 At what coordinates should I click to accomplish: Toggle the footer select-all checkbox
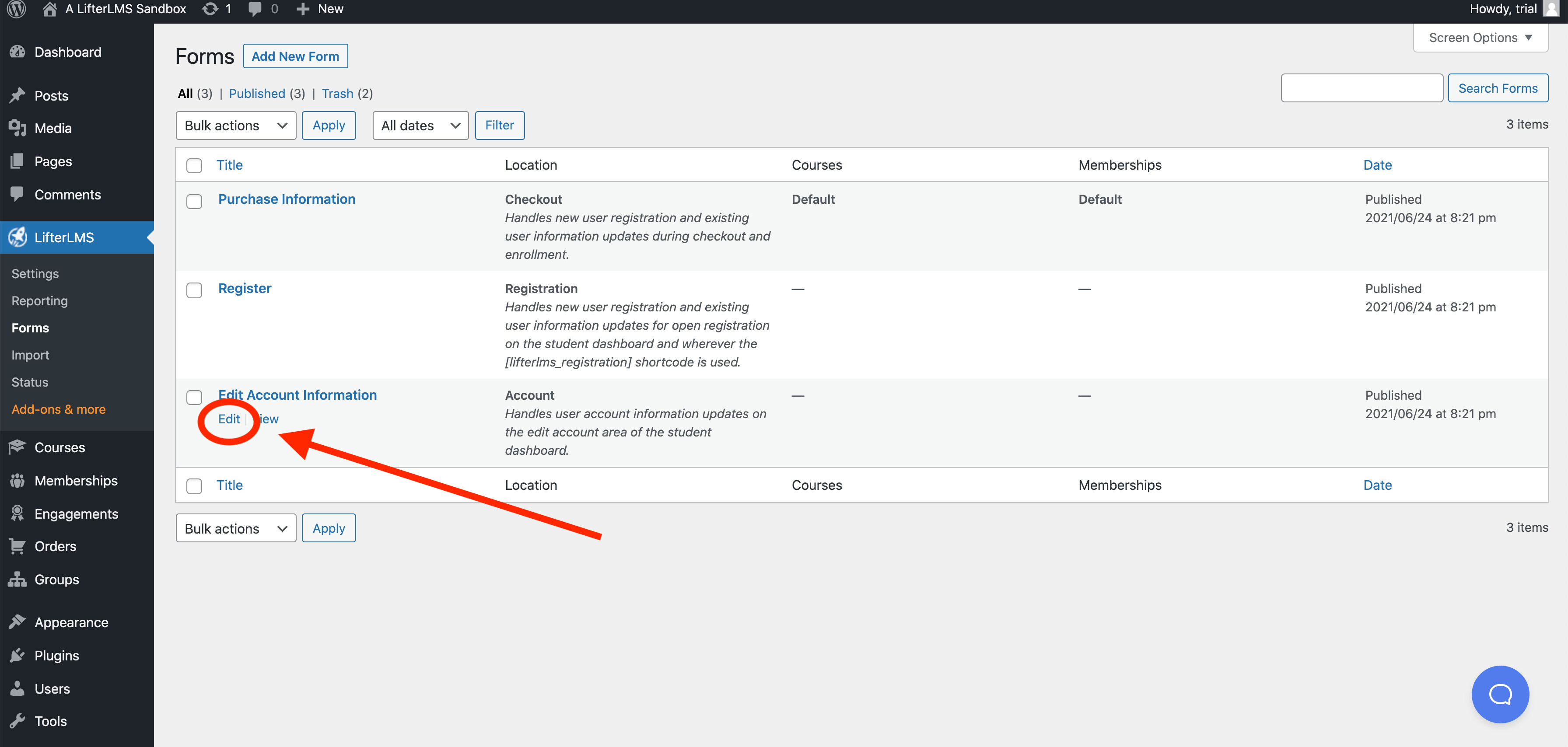(194, 486)
